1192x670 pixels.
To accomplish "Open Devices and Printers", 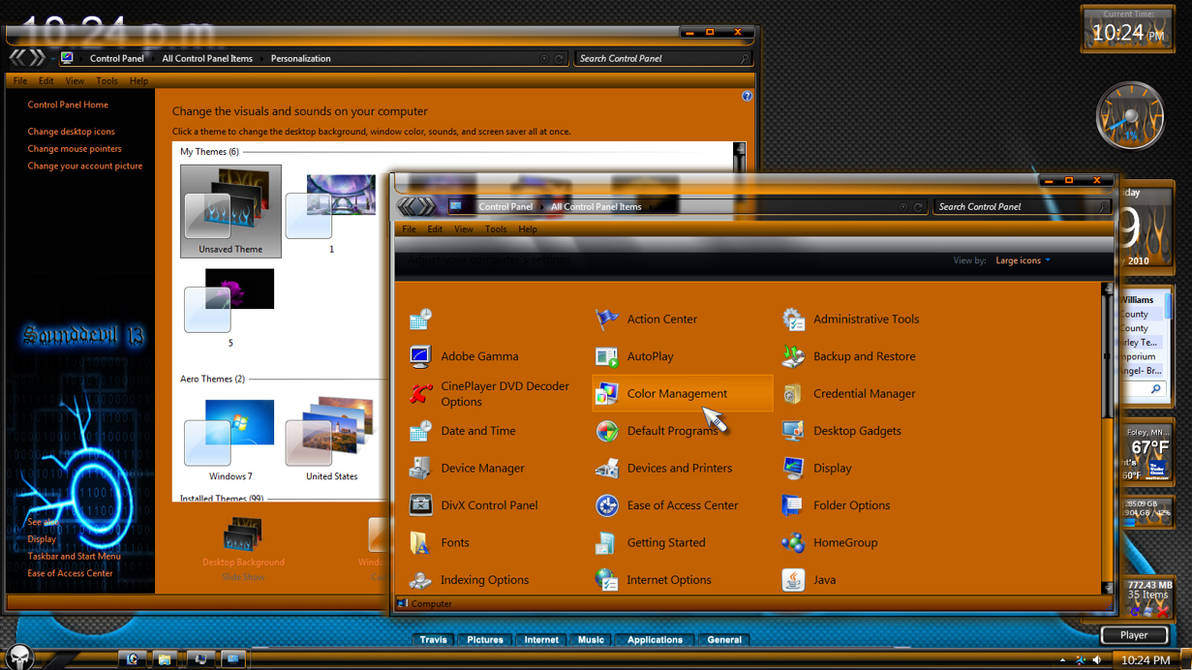I will click(x=679, y=468).
